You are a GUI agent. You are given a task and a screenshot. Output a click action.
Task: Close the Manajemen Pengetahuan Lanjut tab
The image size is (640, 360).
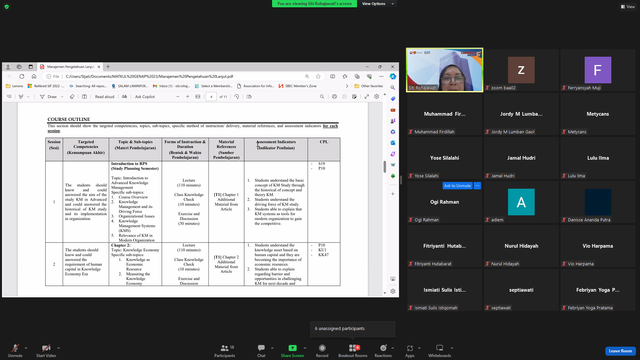pyautogui.click(x=99, y=67)
